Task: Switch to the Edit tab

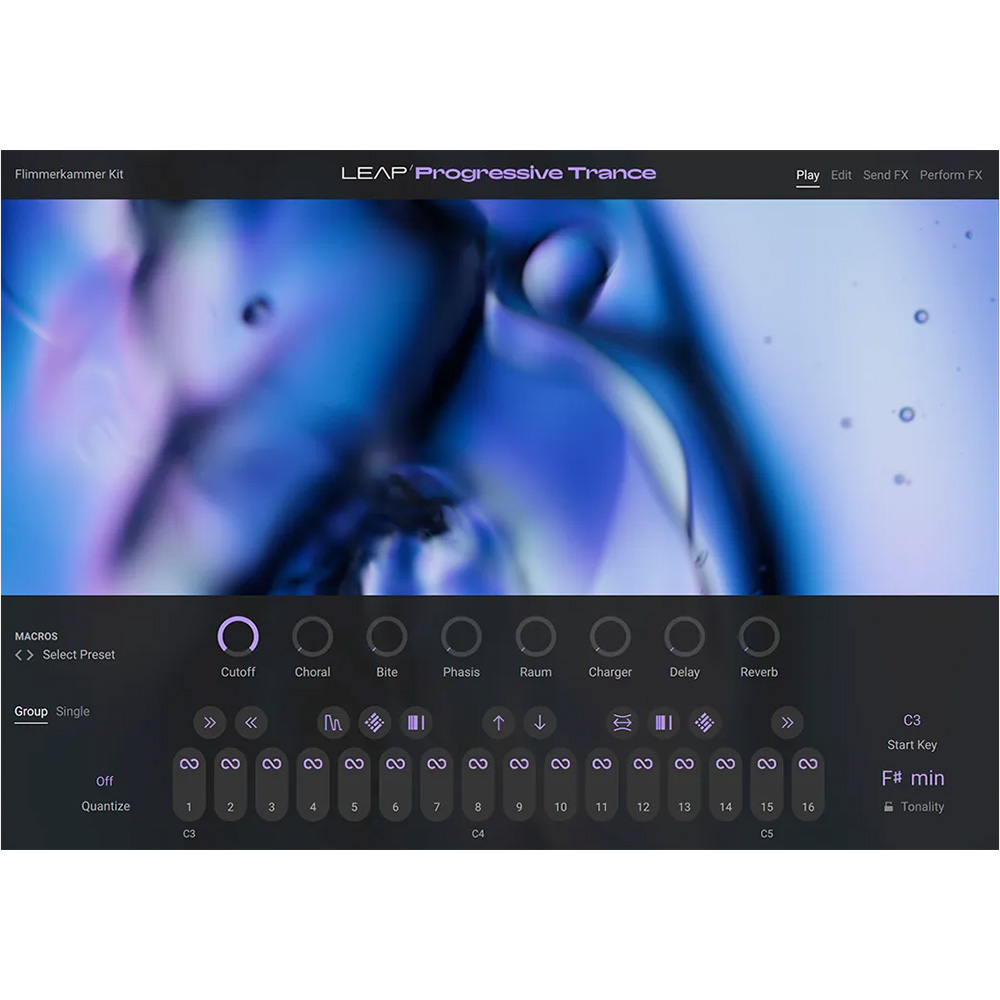Action: tap(841, 175)
